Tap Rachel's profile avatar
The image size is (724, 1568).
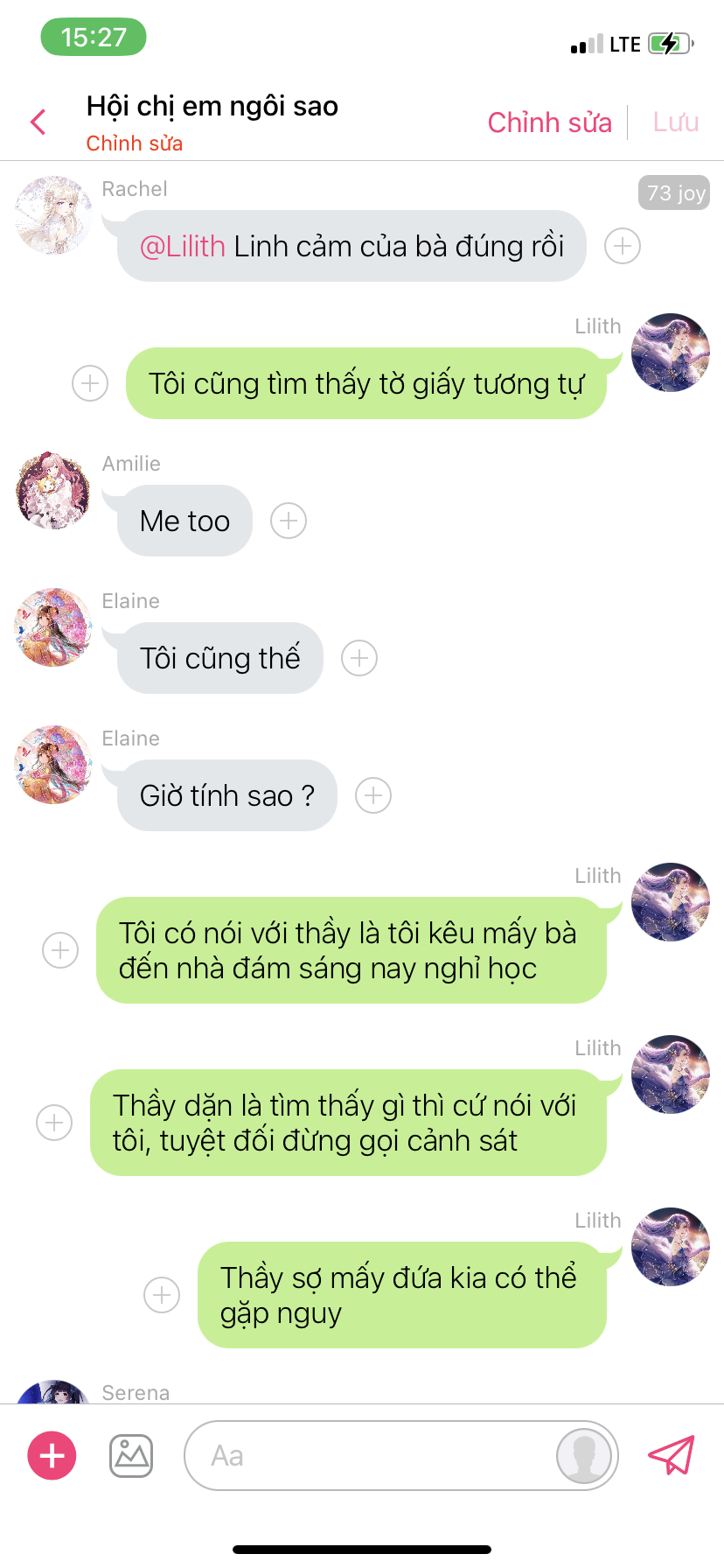[53, 215]
